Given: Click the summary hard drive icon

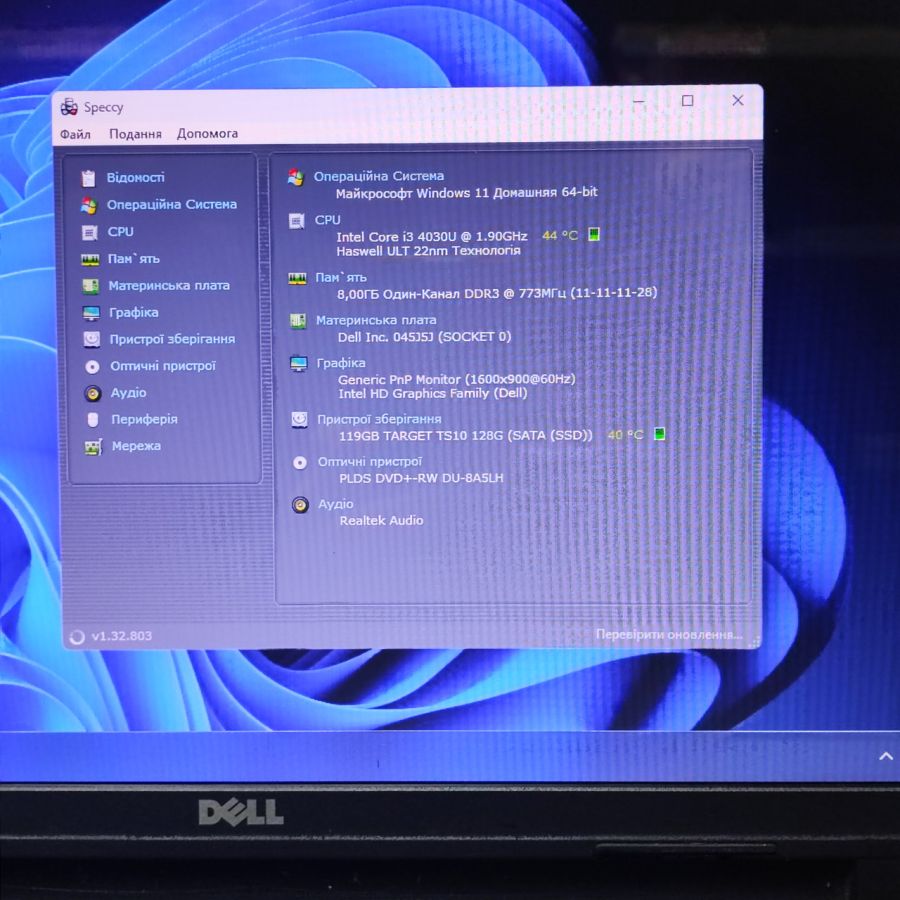Looking at the screenshot, I should [299, 420].
